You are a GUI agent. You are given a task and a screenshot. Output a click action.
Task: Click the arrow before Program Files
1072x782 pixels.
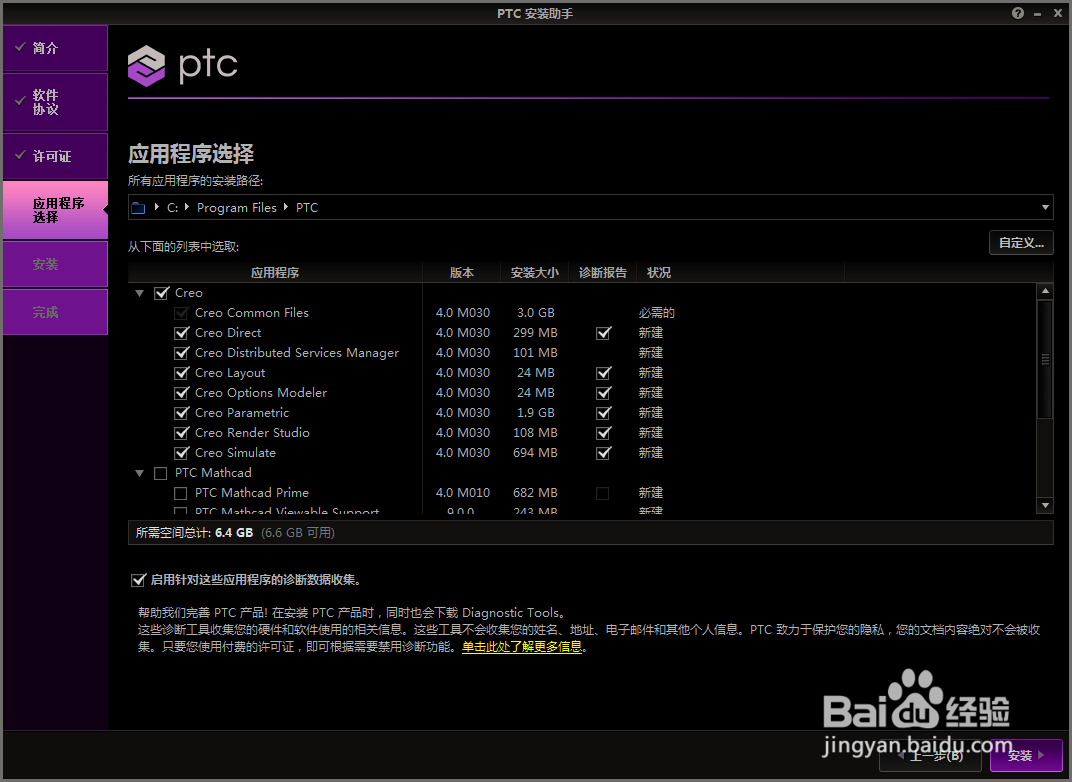click(x=187, y=206)
